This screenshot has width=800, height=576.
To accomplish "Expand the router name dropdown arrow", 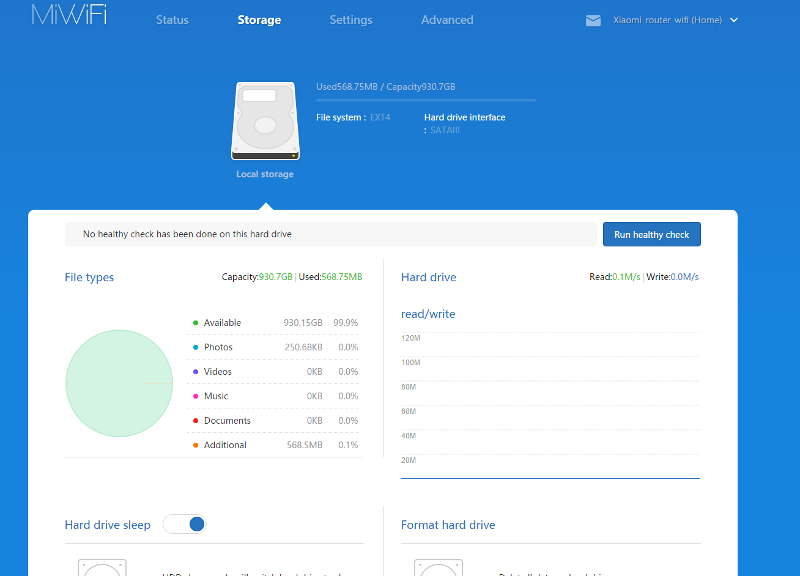I will click(734, 20).
